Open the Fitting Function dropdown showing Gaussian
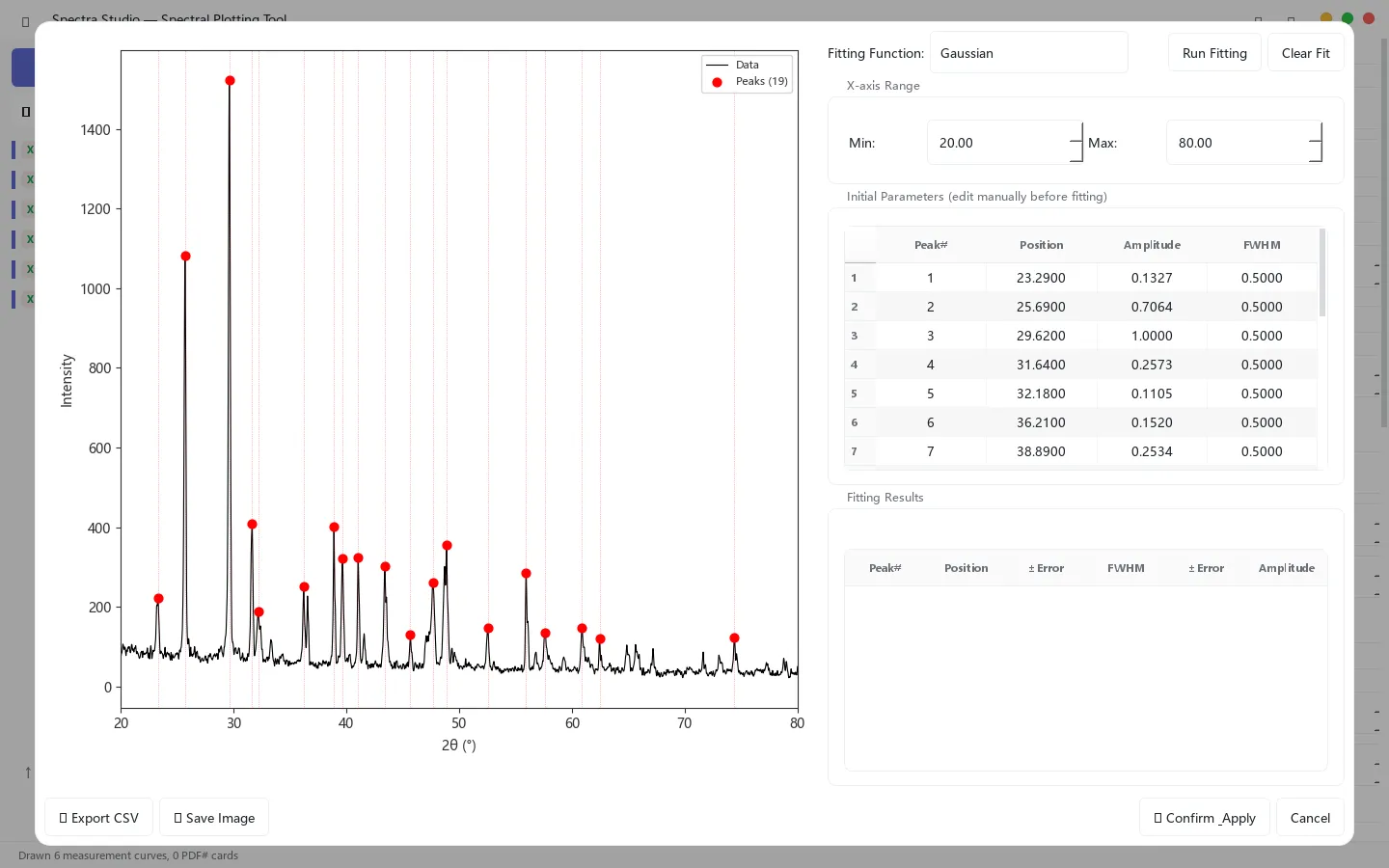The width and height of the screenshot is (1389, 868). point(1028,53)
